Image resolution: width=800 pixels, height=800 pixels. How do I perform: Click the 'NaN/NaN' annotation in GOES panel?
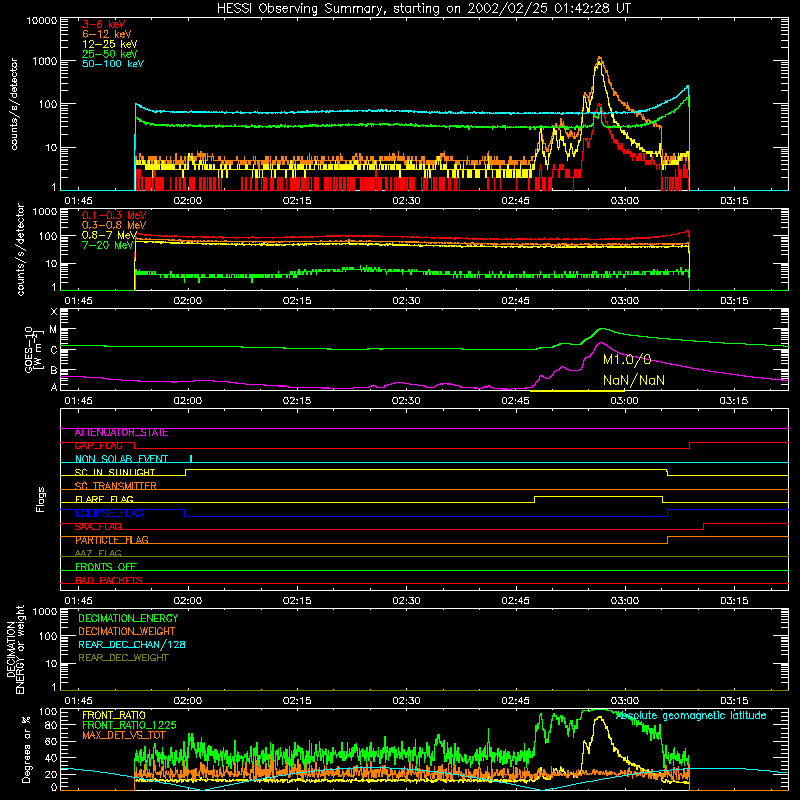pos(634,380)
